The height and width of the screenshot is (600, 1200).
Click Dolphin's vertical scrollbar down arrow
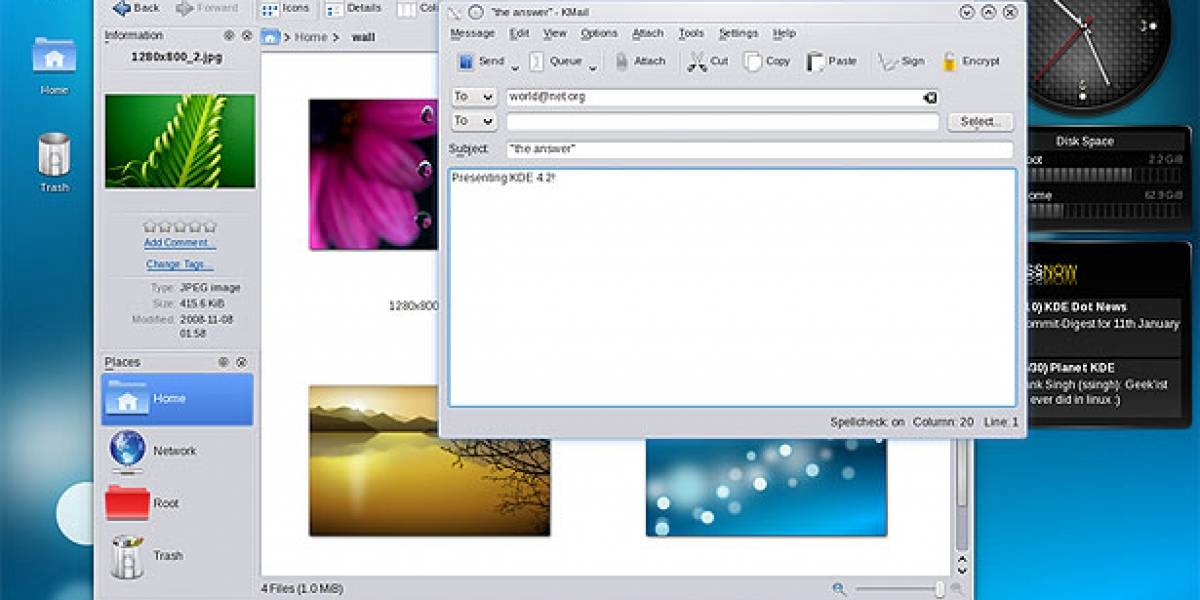963,571
